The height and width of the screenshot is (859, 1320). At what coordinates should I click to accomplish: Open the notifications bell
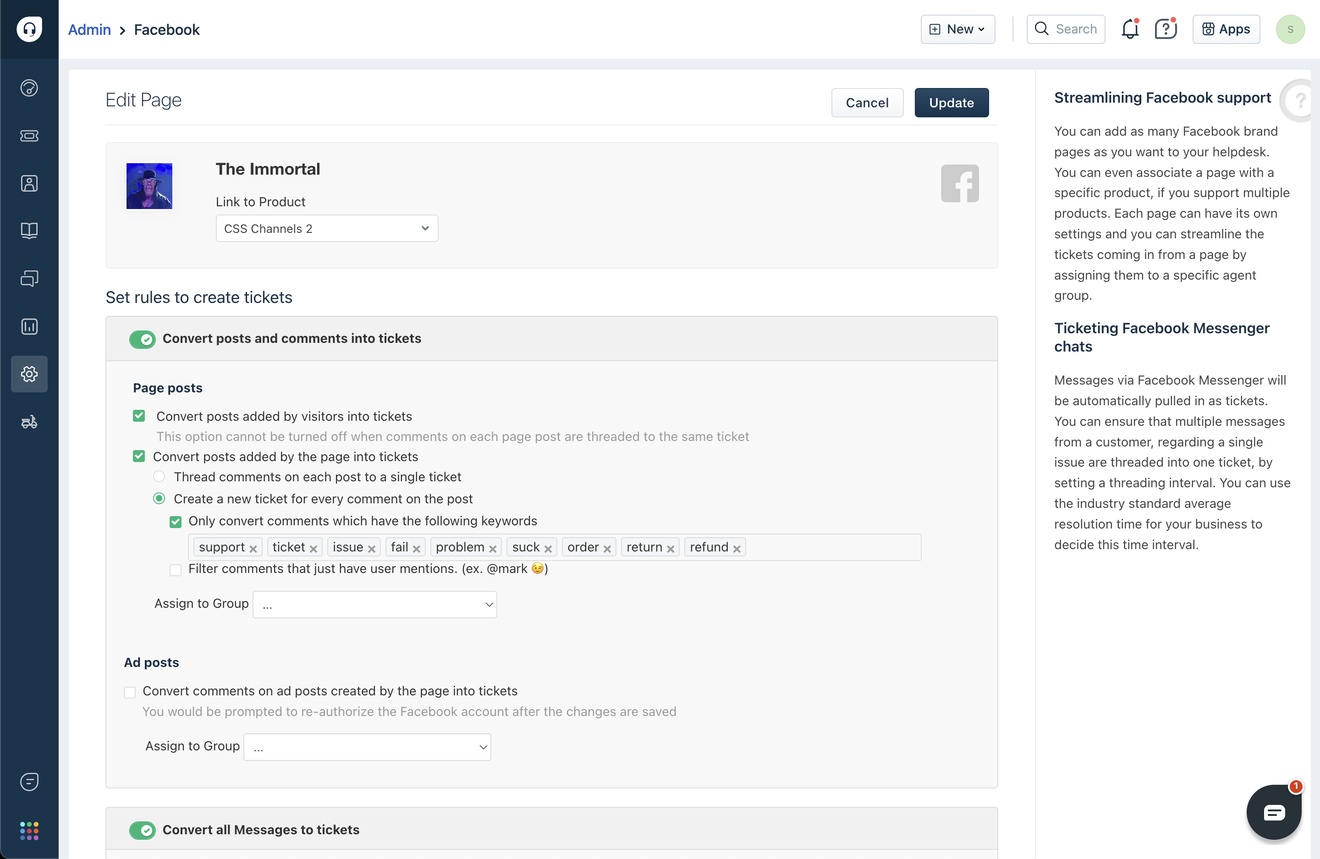pyautogui.click(x=1130, y=29)
